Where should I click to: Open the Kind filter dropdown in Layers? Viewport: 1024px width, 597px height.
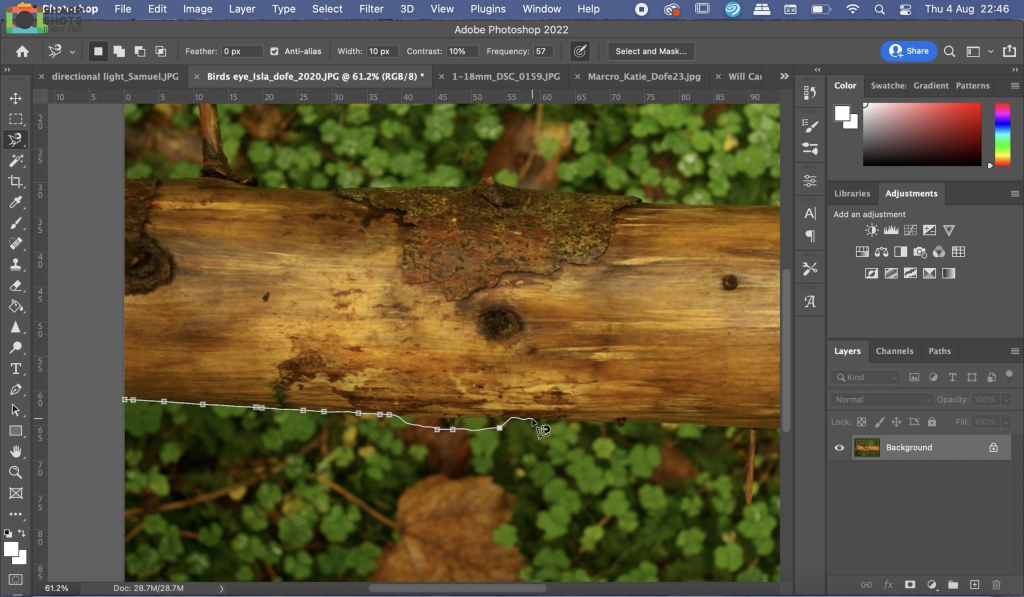(x=866, y=377)
